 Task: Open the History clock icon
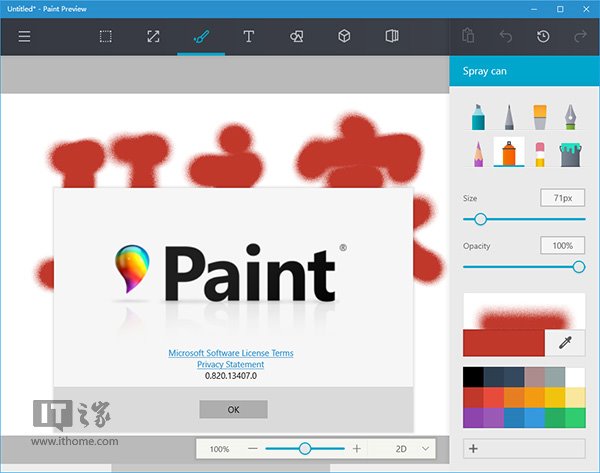543,37
